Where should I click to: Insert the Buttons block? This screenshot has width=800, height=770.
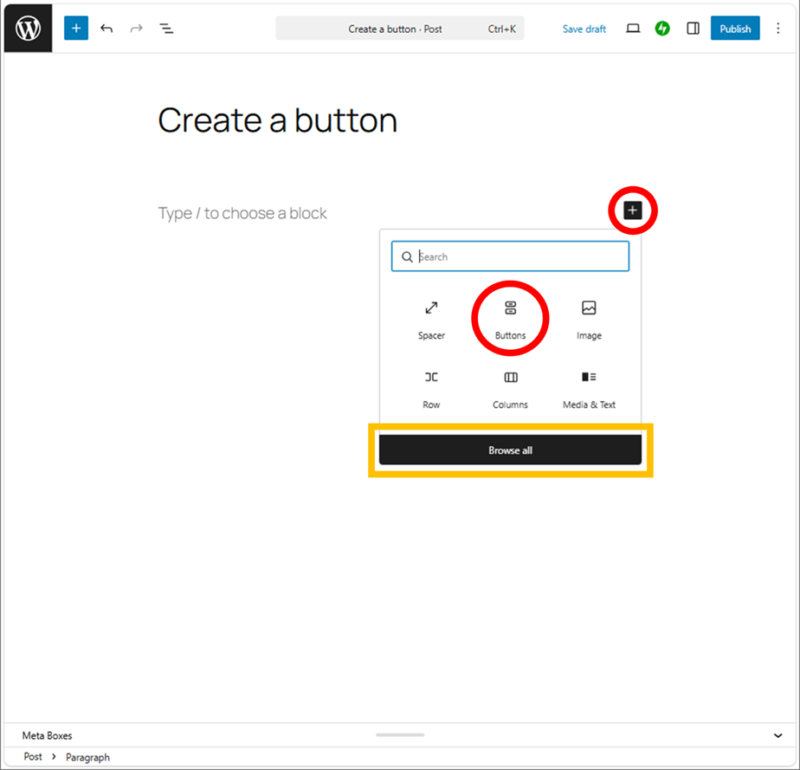[510, 320]
